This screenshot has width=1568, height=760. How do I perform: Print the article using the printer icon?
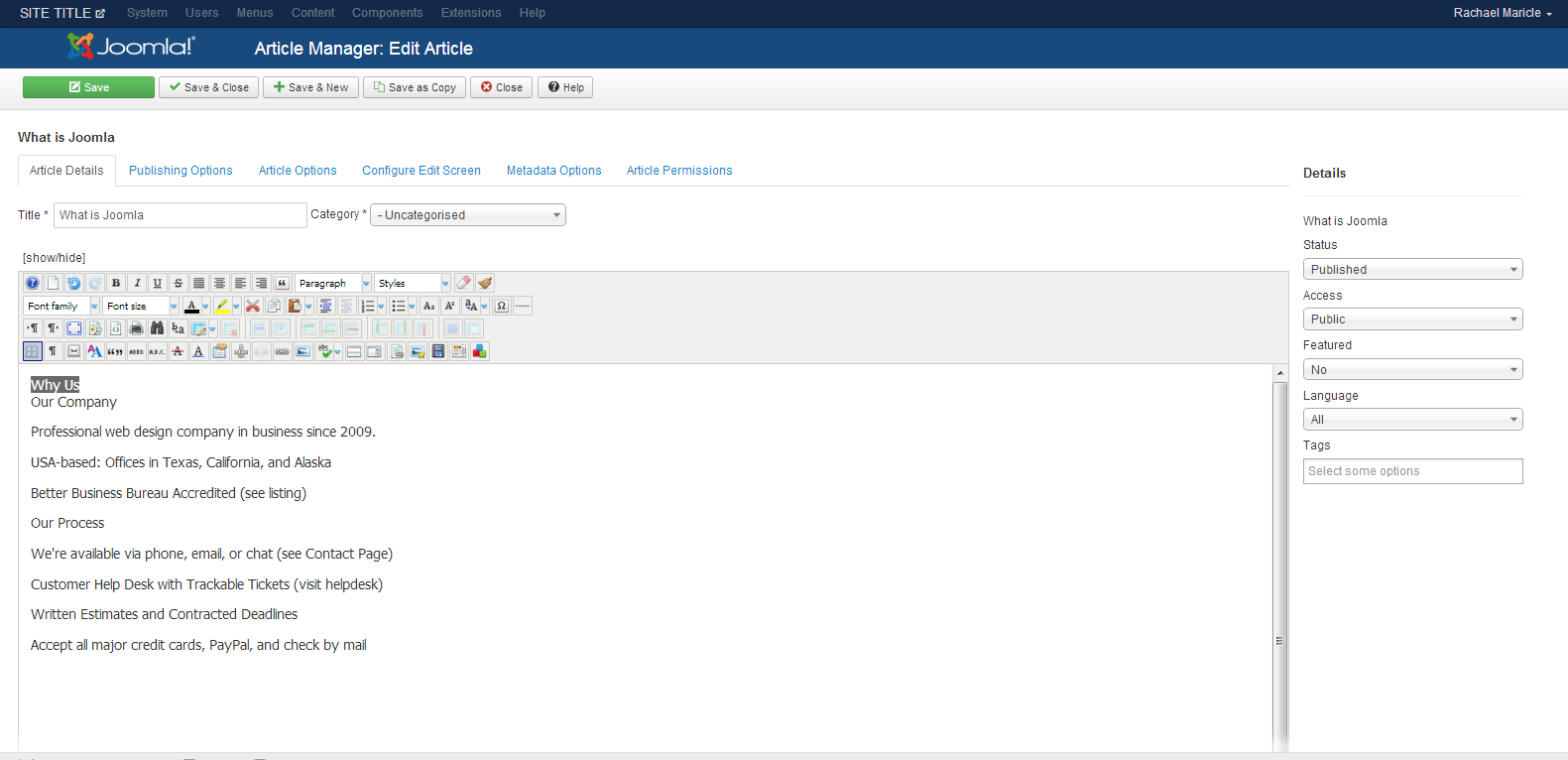click(x=137, y=328)
